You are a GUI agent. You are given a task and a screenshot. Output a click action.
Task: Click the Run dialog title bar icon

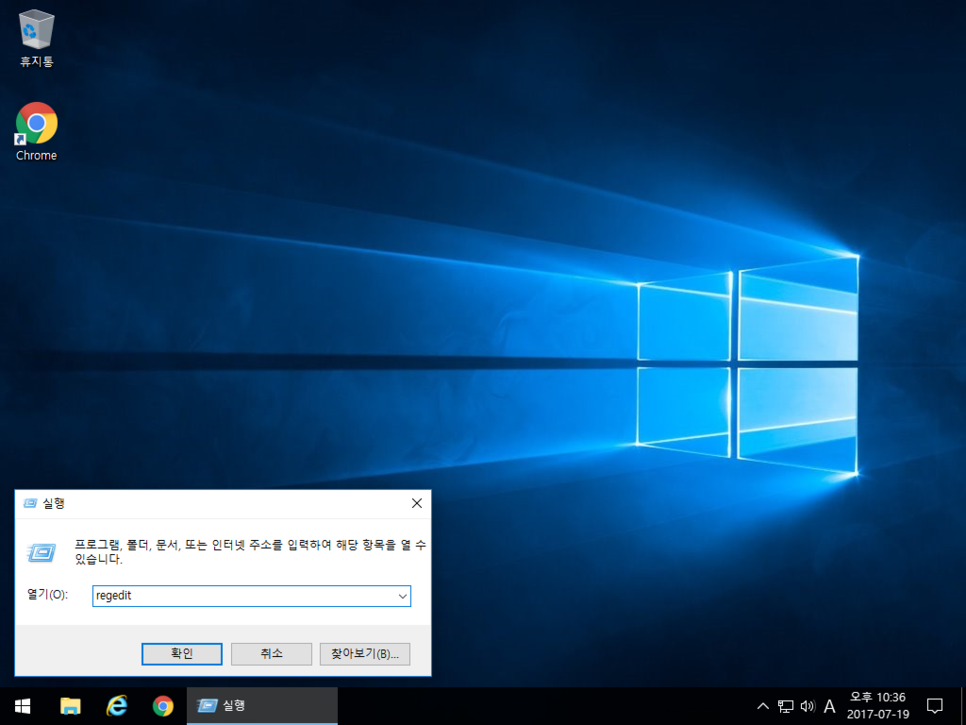[x=30, y=503]
